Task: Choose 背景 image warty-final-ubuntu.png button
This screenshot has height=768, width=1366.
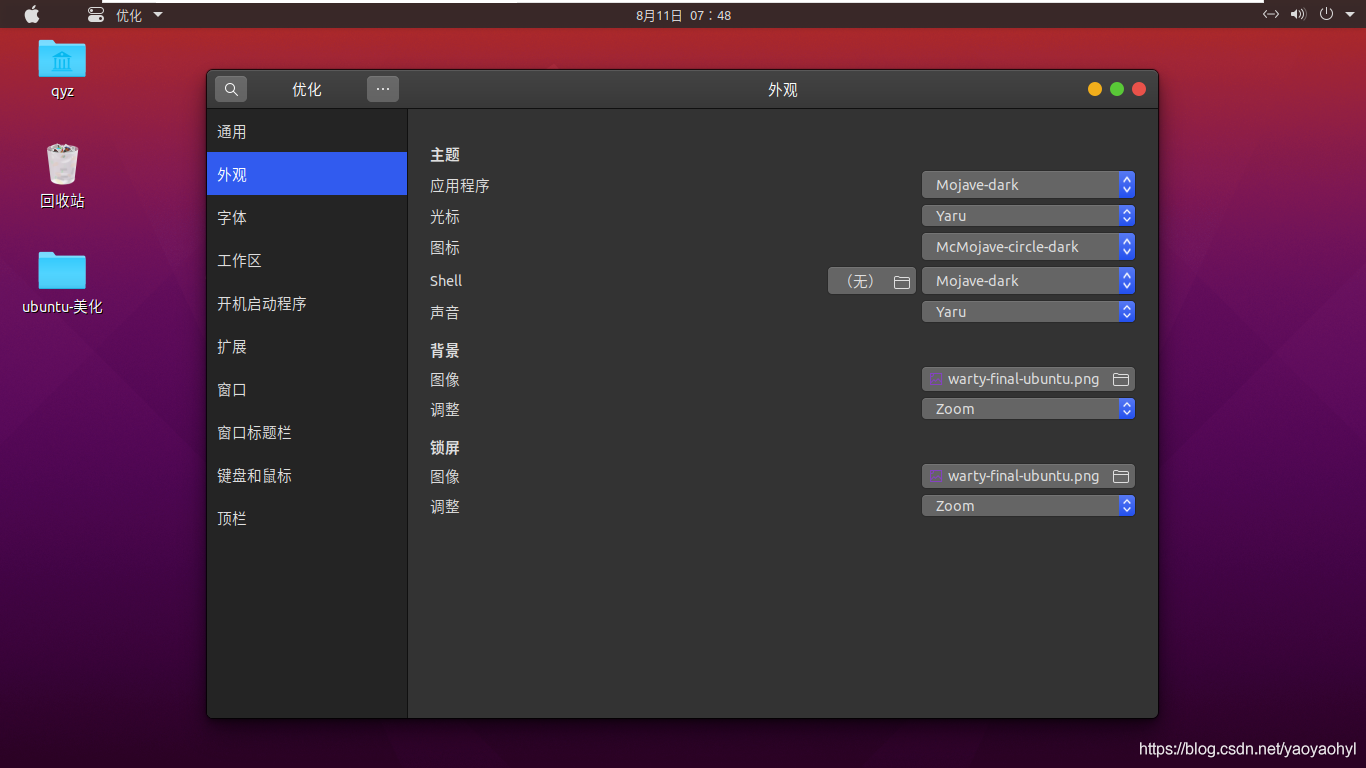Action: [1028, 379]
